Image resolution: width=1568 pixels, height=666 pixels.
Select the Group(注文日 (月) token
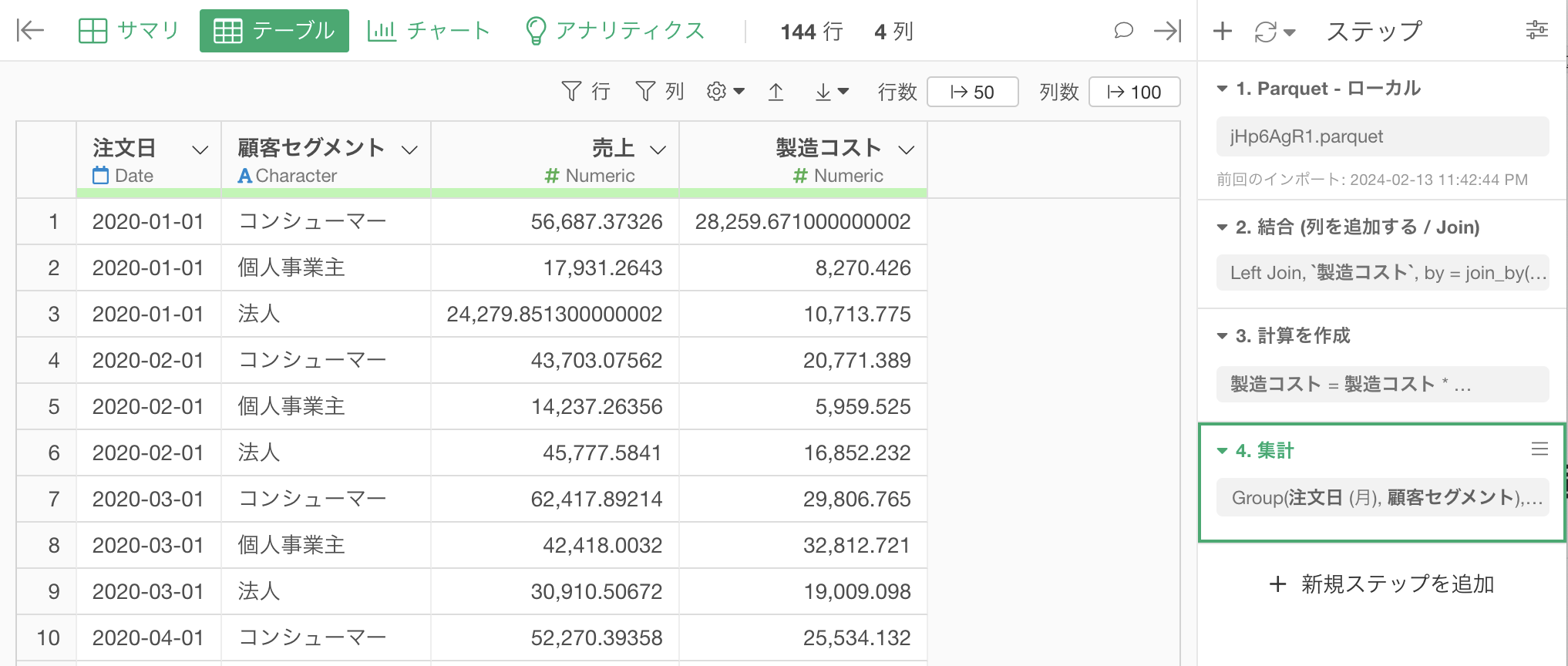tap(1382, 497)
